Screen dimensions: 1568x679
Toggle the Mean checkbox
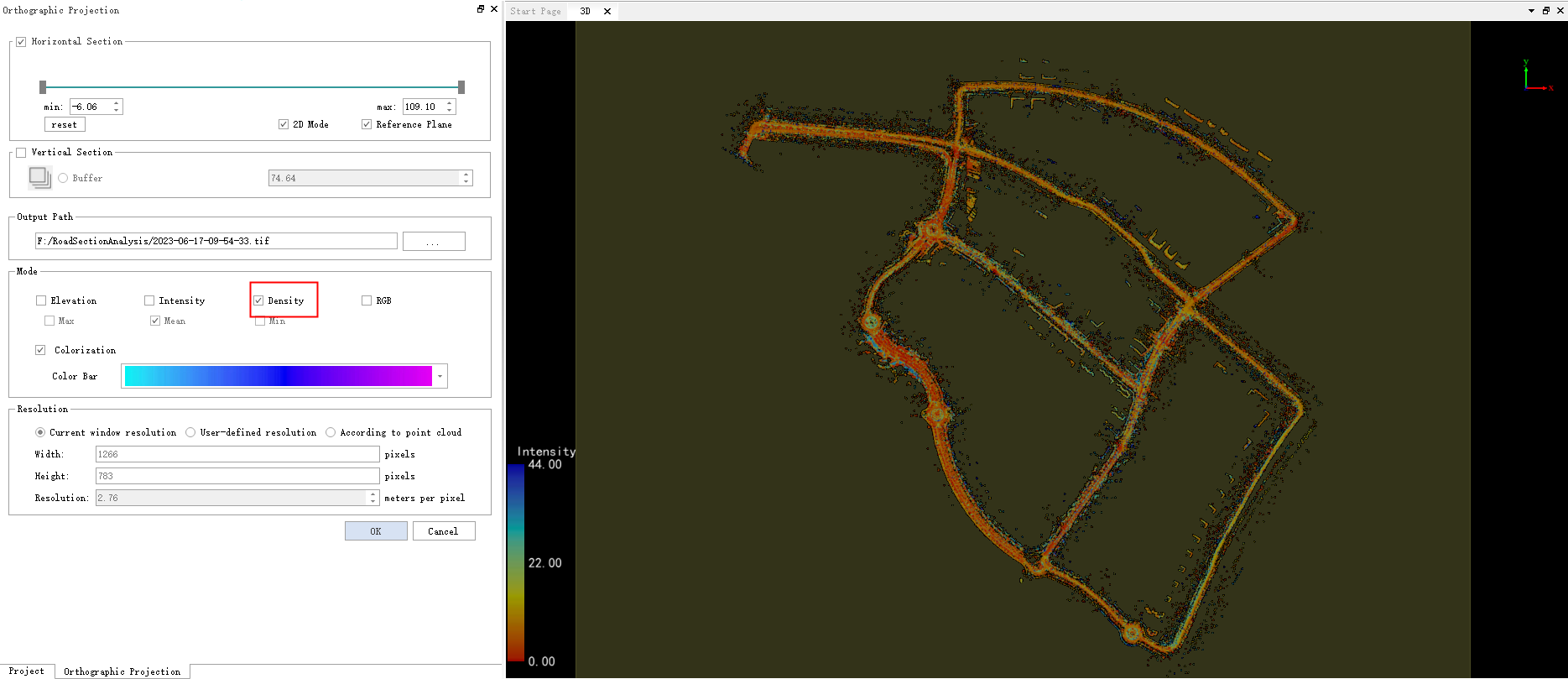pyautogui.click(x=155, y=321)
